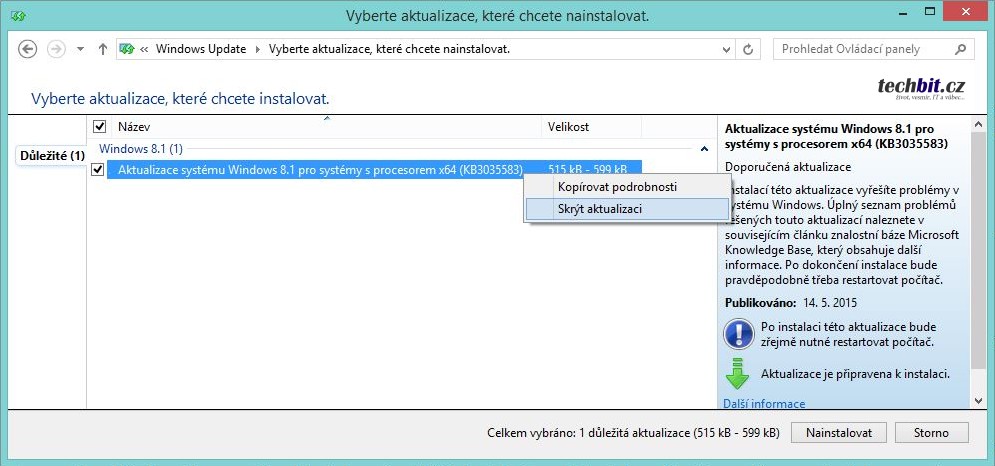Viewport: 995px width, 466px height.
Task: Open the Další informace link
Action: 764,403
